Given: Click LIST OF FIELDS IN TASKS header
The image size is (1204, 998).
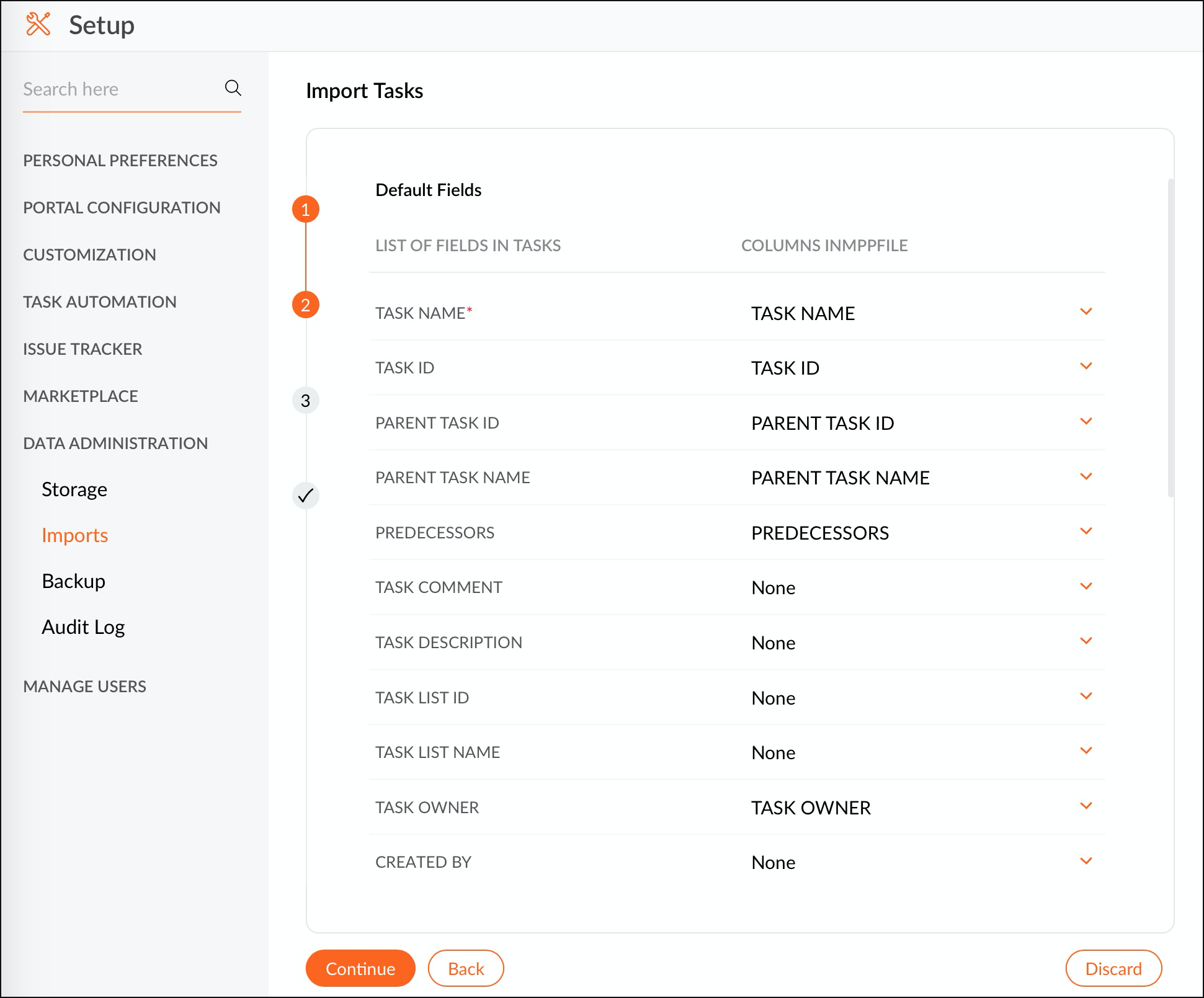Looking at the screenshot, I should 468,246.
